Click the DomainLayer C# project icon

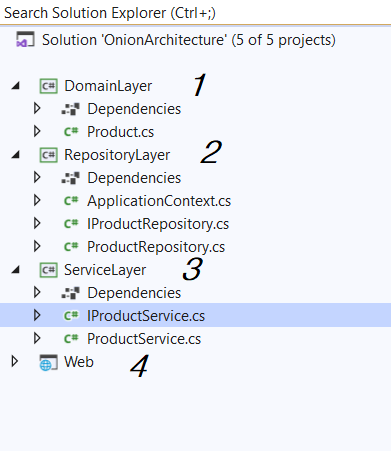click(x=49, y=86)
